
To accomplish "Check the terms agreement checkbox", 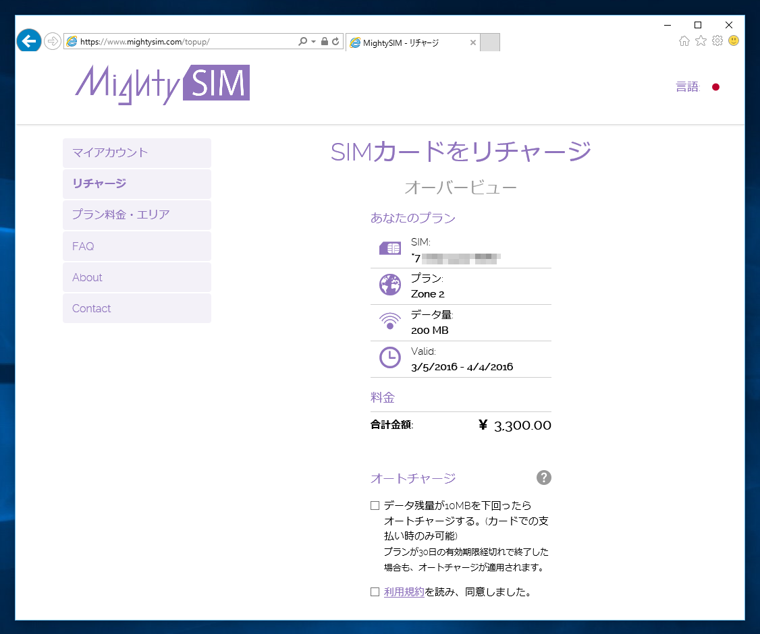I will [x=375, y=592].
